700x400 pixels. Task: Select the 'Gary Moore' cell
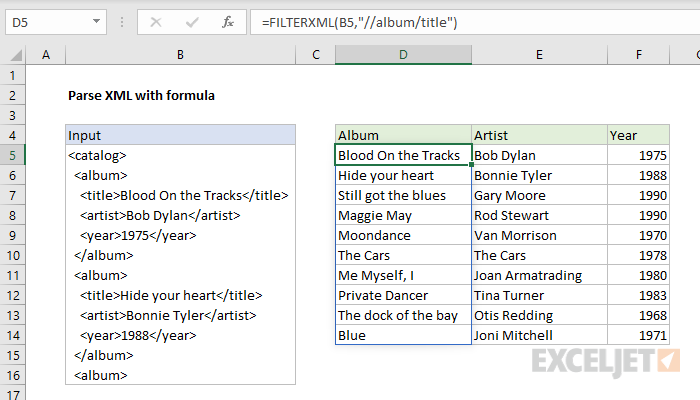click(539, 196)
